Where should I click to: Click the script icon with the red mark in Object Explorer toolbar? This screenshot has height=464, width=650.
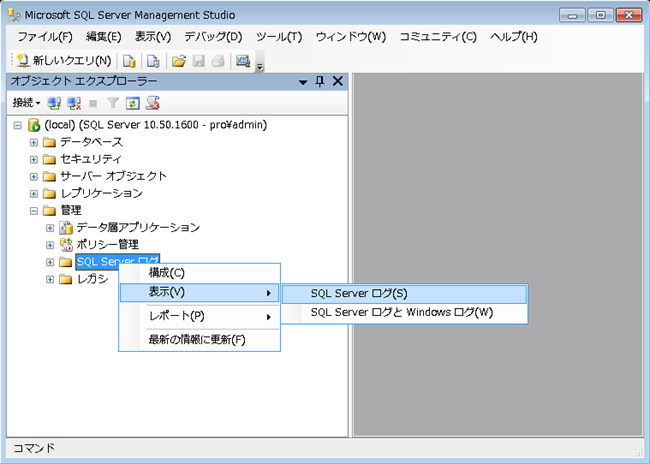153,103
